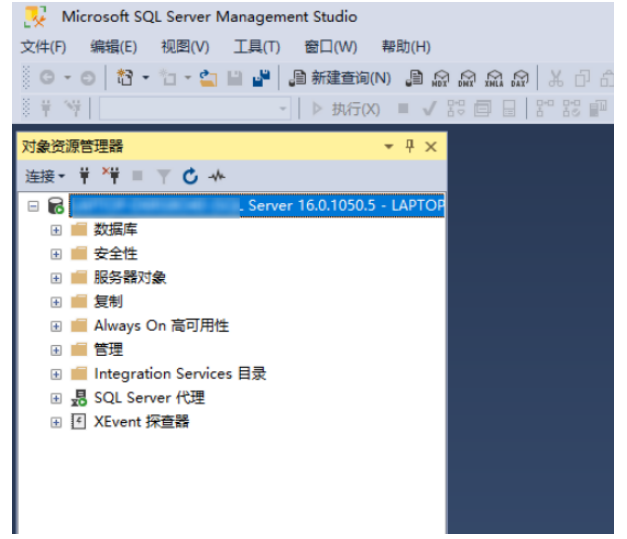Open the 文件(F) menu

[43, 47]
